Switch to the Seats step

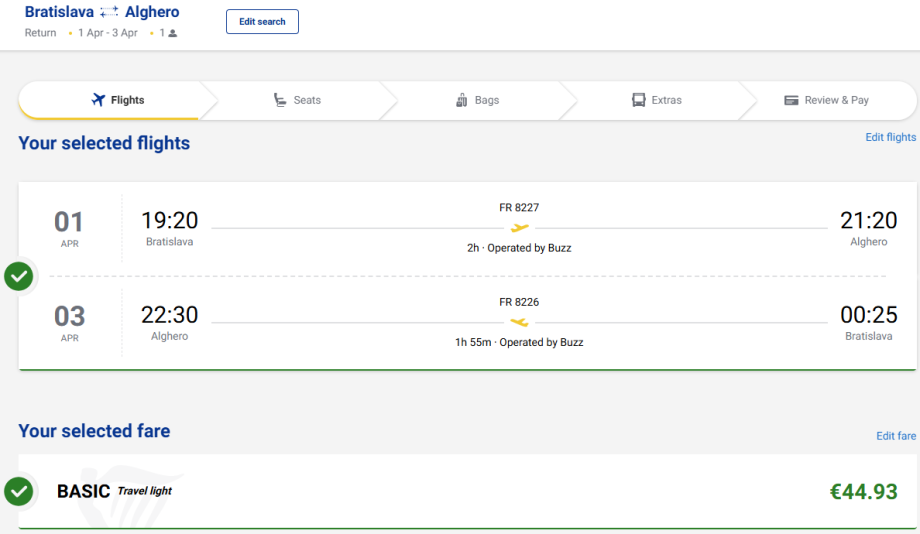pyautogui.click(x=297, y=100)
